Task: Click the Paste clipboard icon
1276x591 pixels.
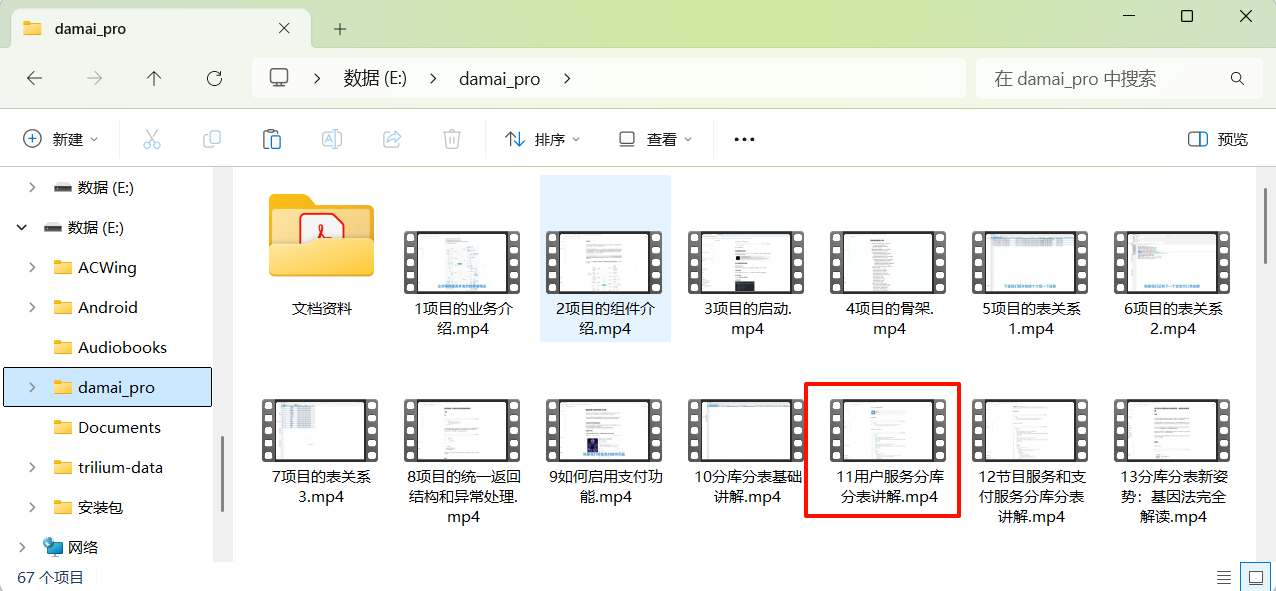Action: pos(272,139)
